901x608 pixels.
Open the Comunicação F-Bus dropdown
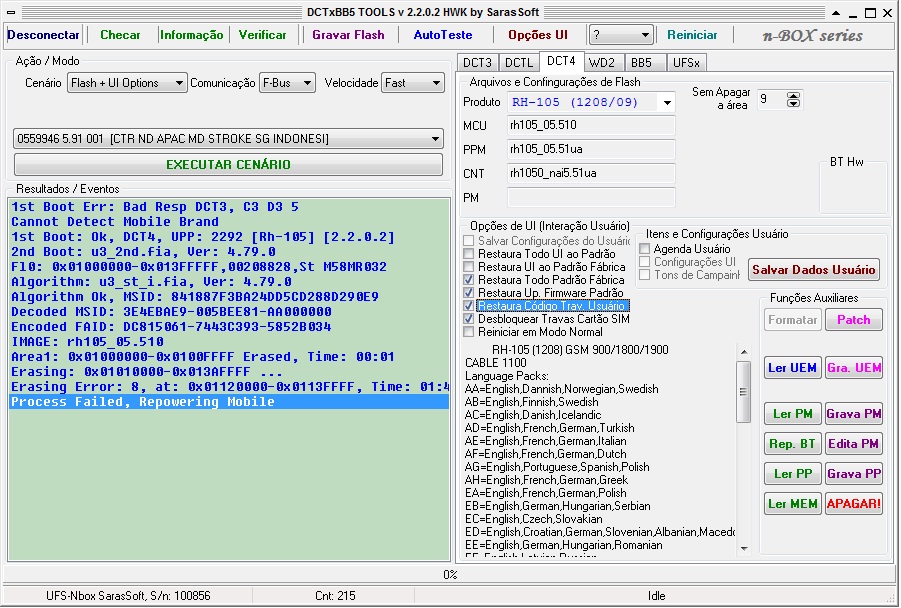click(287, 83)
